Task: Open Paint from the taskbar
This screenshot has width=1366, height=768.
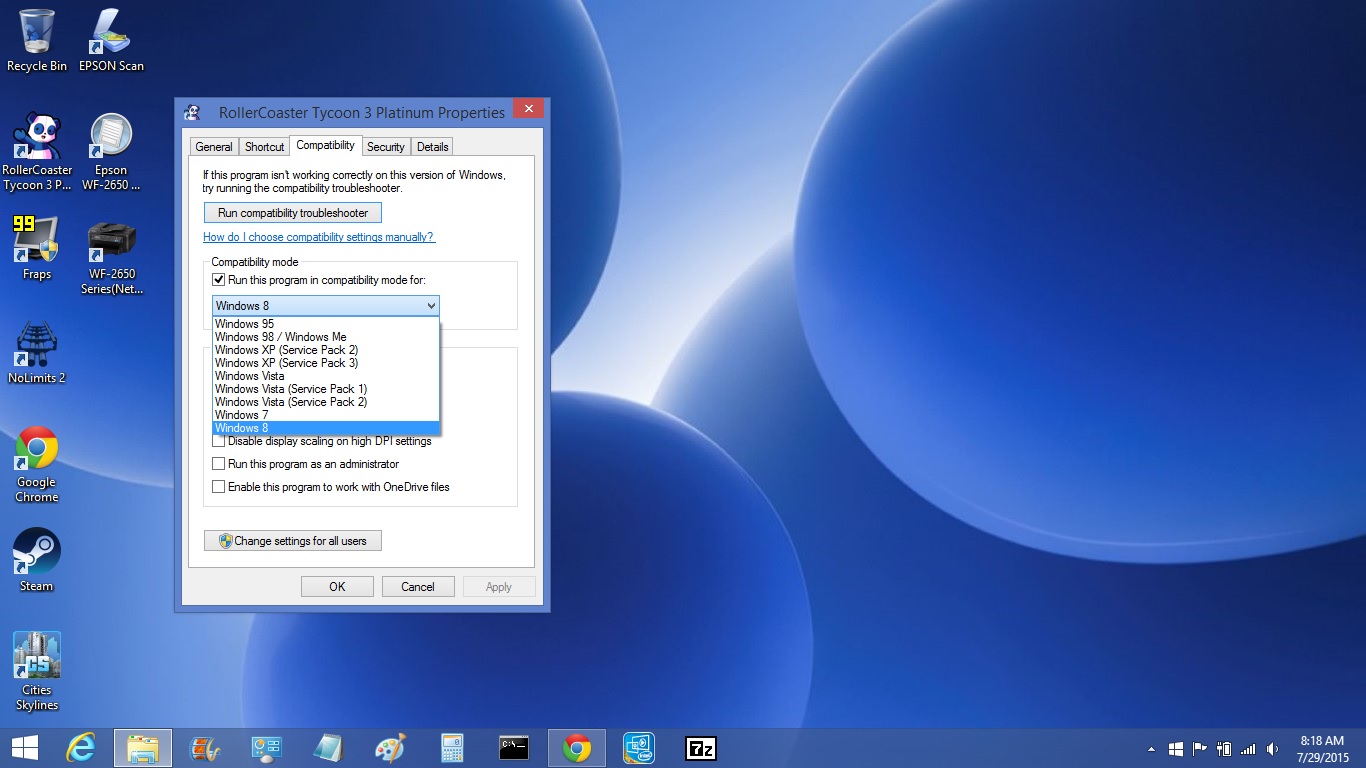Action: coord(390,748)
